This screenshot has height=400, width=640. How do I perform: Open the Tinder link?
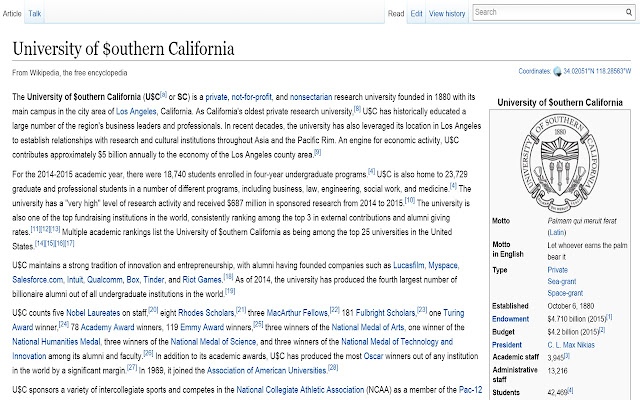(154, 280)
